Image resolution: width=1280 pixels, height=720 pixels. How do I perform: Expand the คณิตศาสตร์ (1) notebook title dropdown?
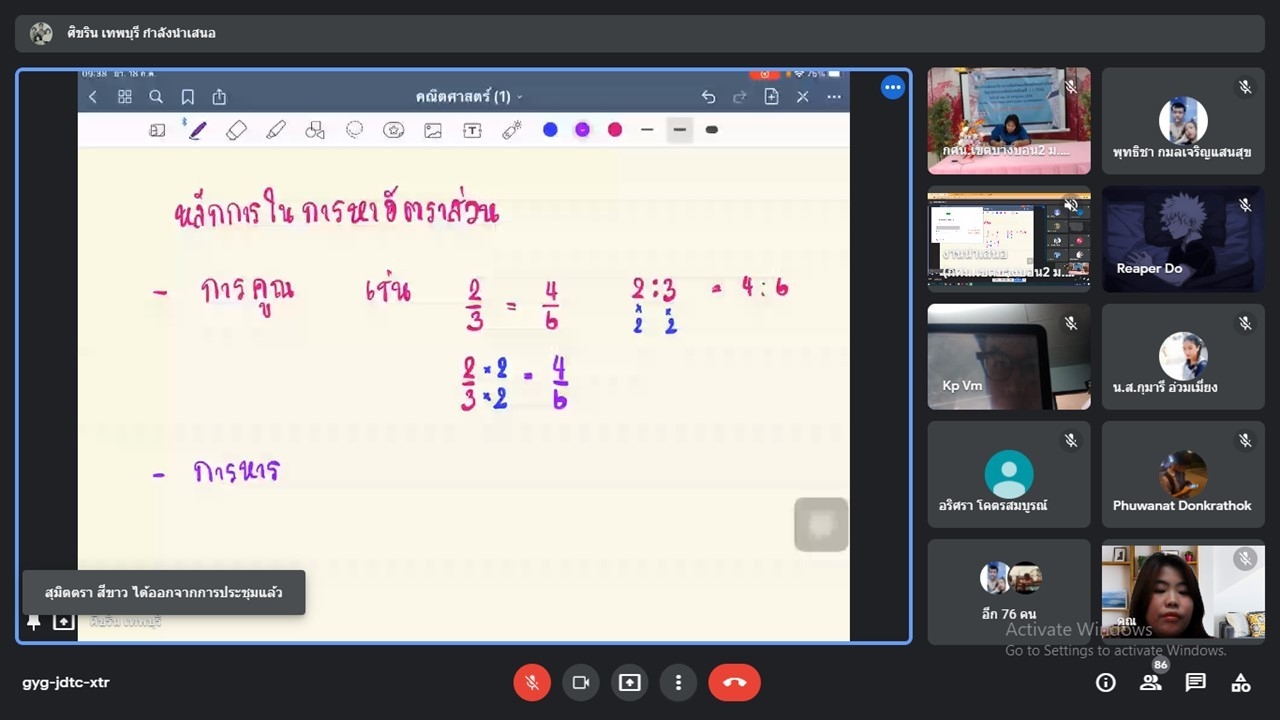[468, 97]
